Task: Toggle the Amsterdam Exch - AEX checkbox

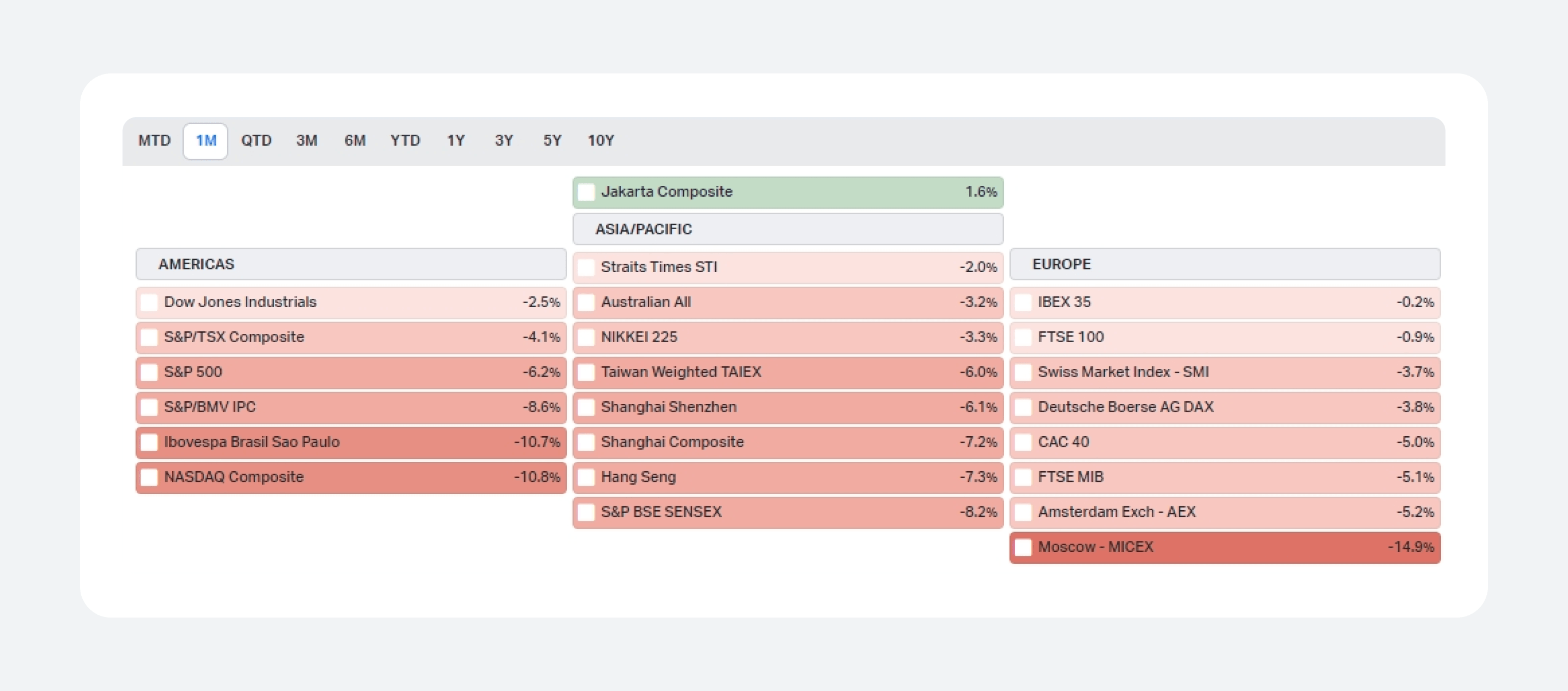Action: tap(1023, 512)
